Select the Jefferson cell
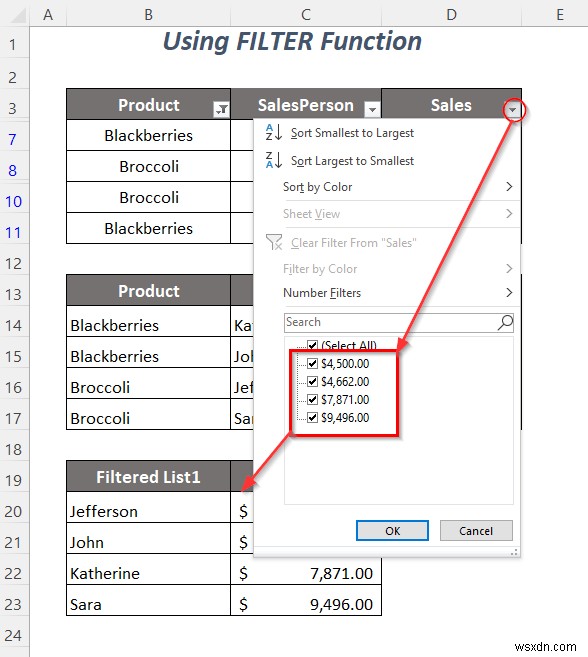This screenshot has height=657, width=588. [x=149, y=507]
